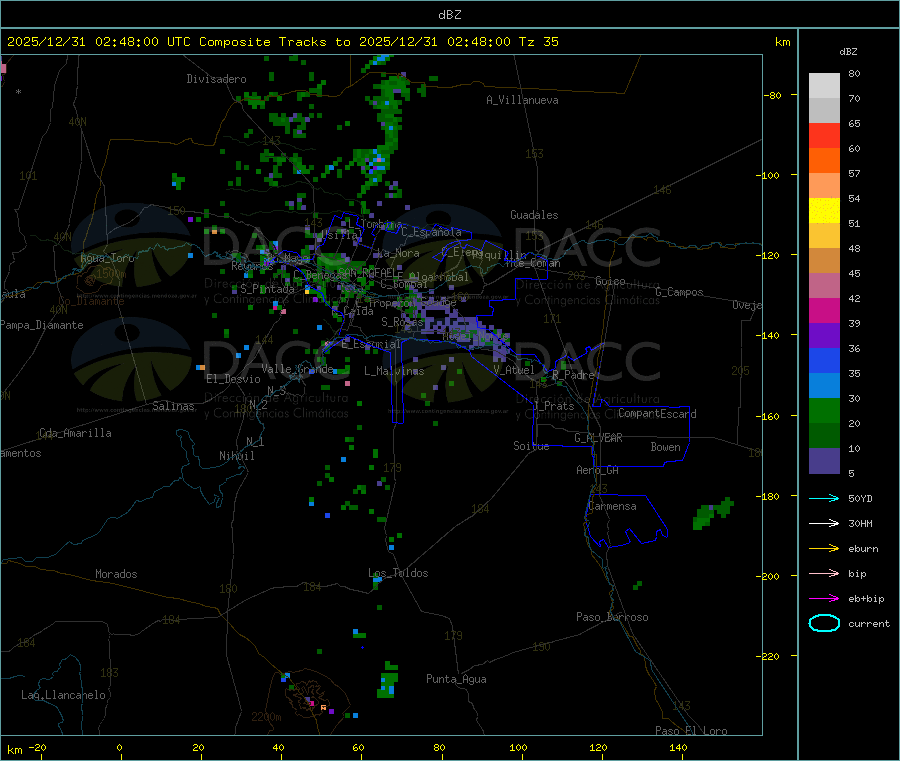This screenshot has height=761, width=900.
Task: Click the 'A_Villanueva' map label
Action: tap(522, 100)
